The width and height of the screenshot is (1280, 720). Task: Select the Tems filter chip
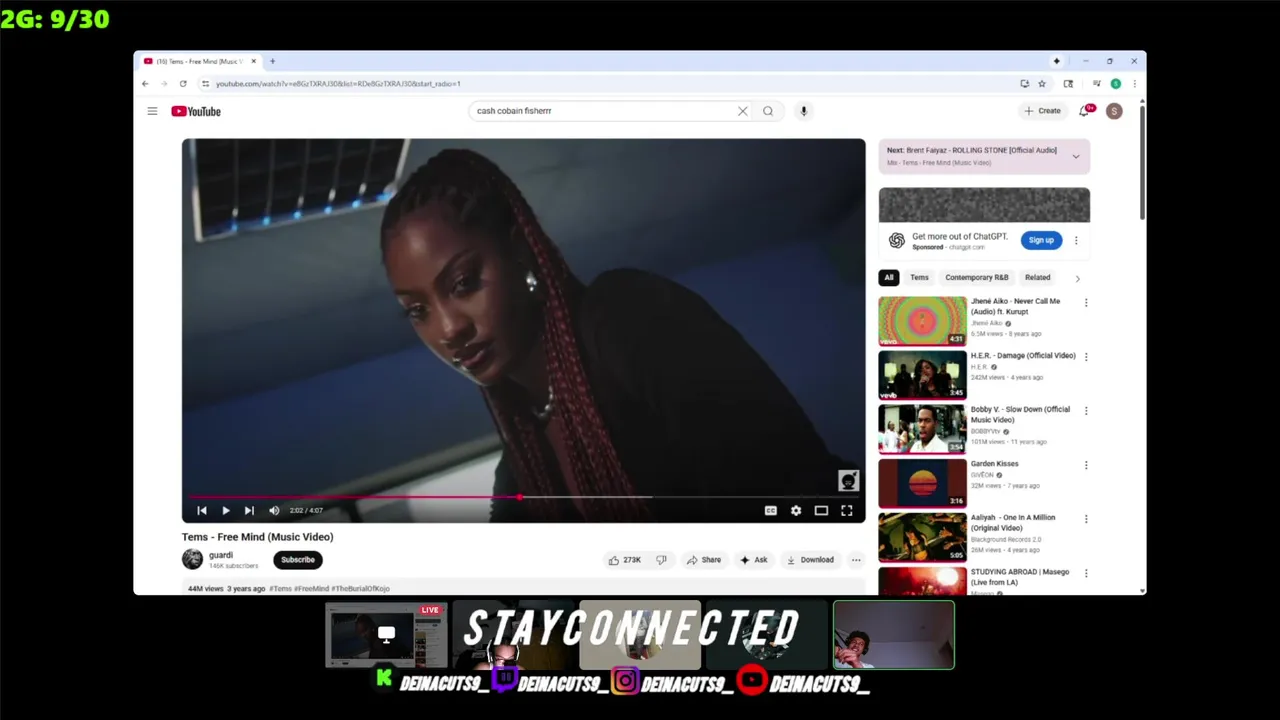[x=919, y=277]
